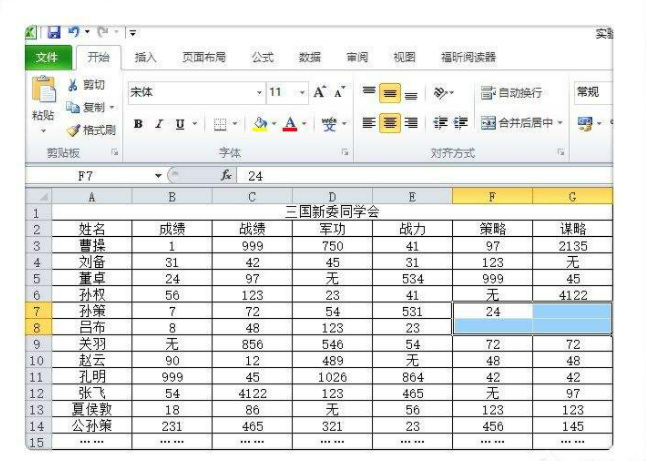Toggle Bold formatting

(139, 124)
